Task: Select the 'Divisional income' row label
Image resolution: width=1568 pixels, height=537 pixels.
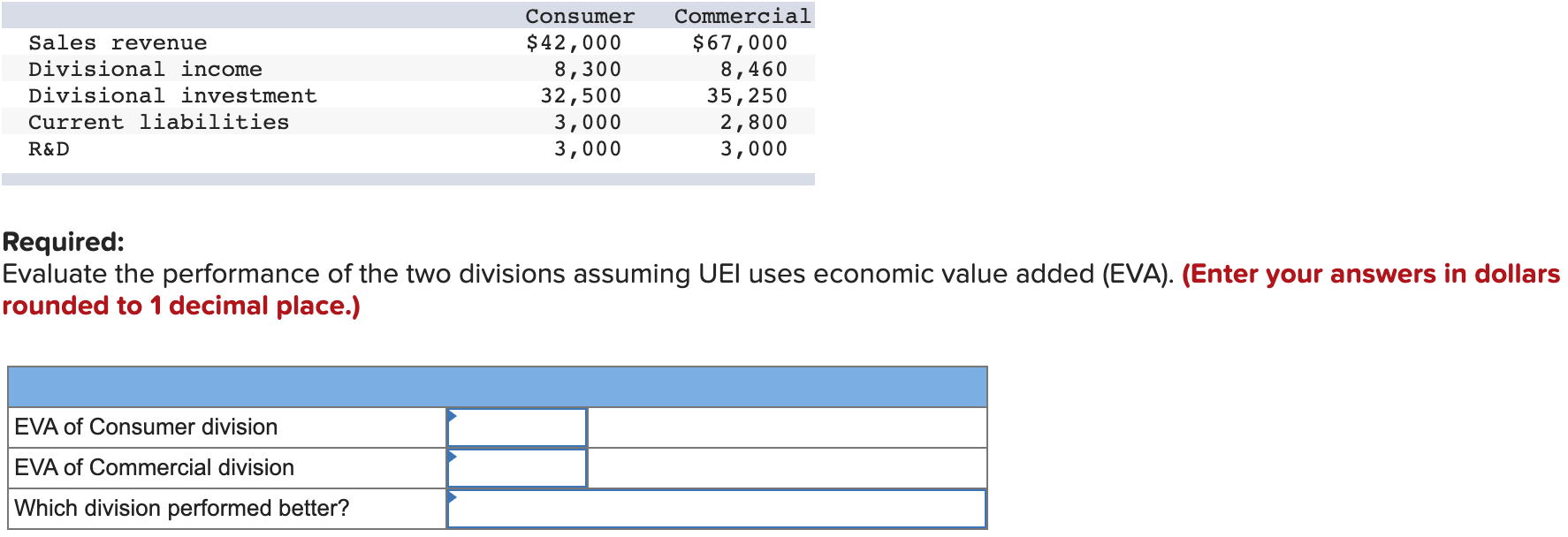Action: 145,69
